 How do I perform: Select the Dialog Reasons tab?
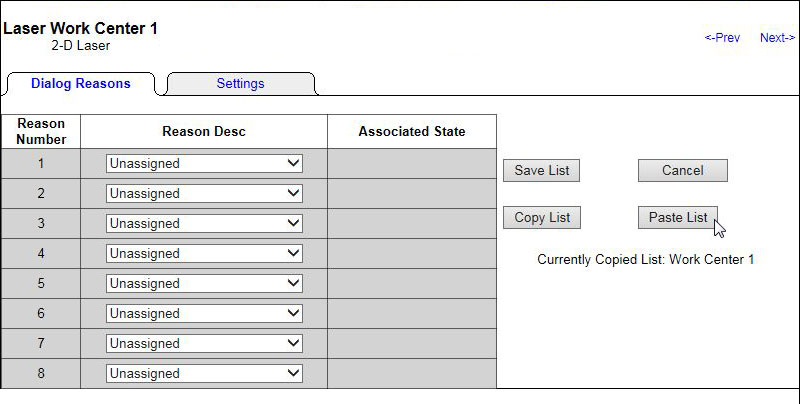pos(80,84)
